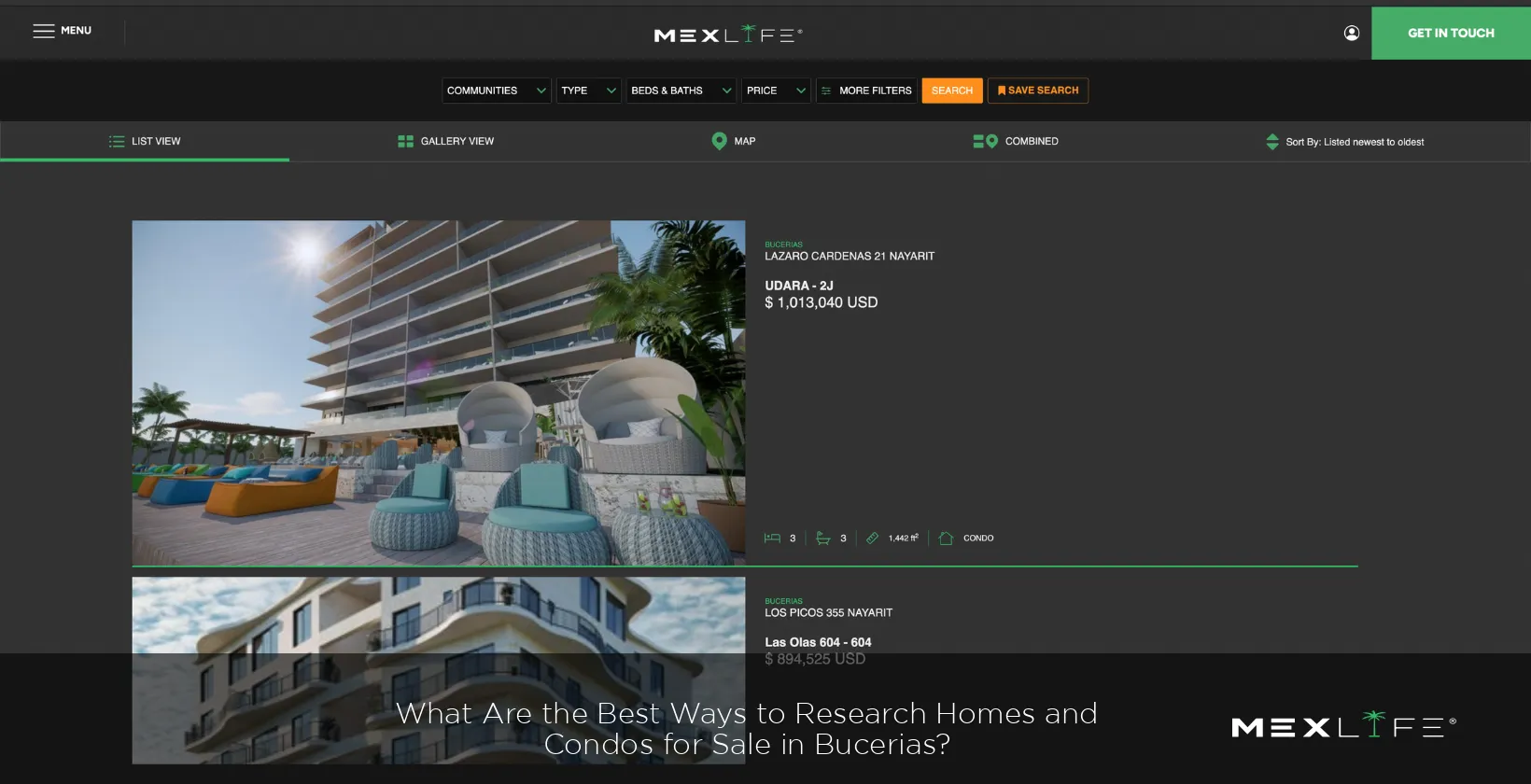Viewport: 1531px width, 784px height.
Task: Switch to Map tab
Action: pyautogui.click(x=734, y=142)
